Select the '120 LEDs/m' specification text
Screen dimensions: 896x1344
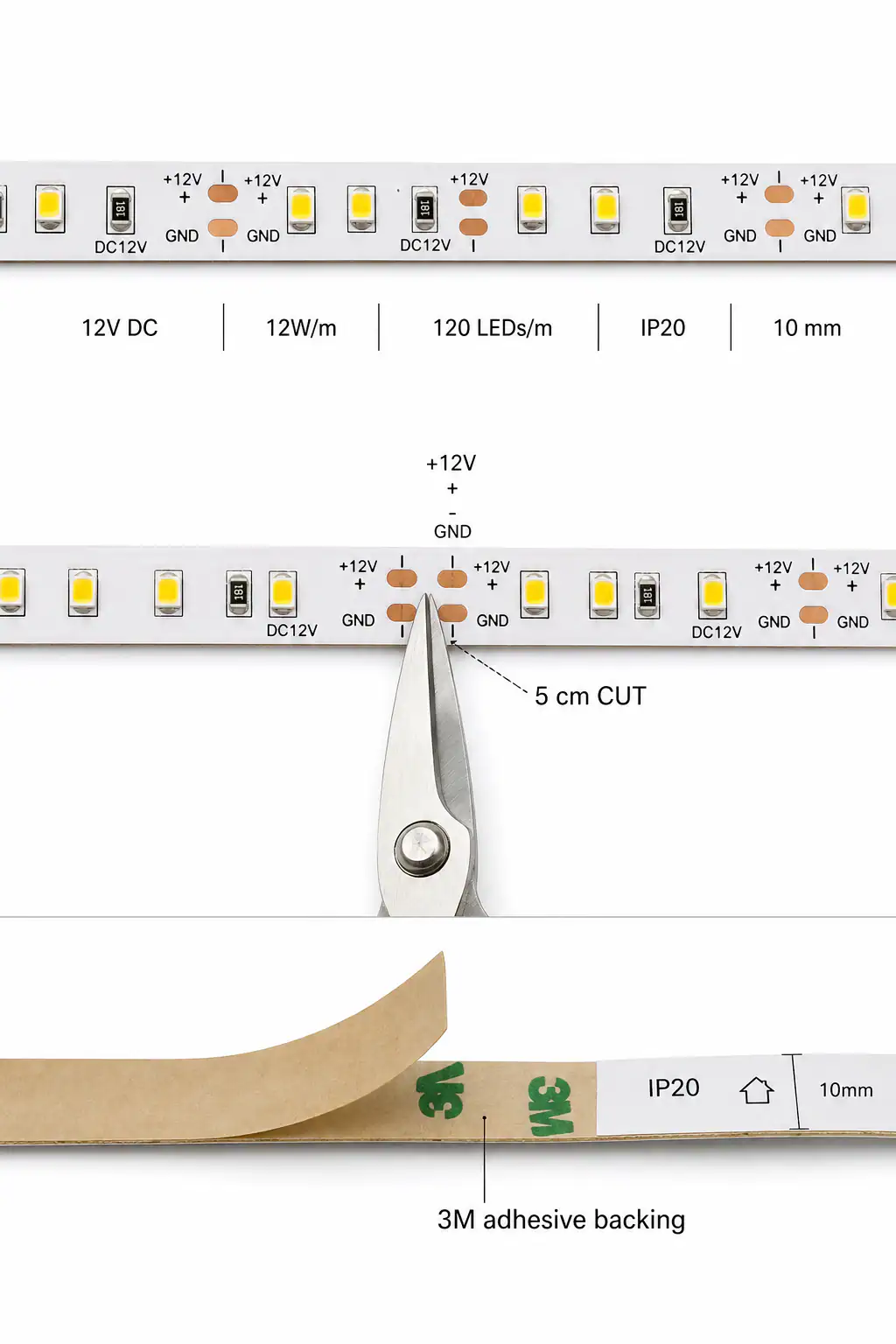tap(493, 328)
